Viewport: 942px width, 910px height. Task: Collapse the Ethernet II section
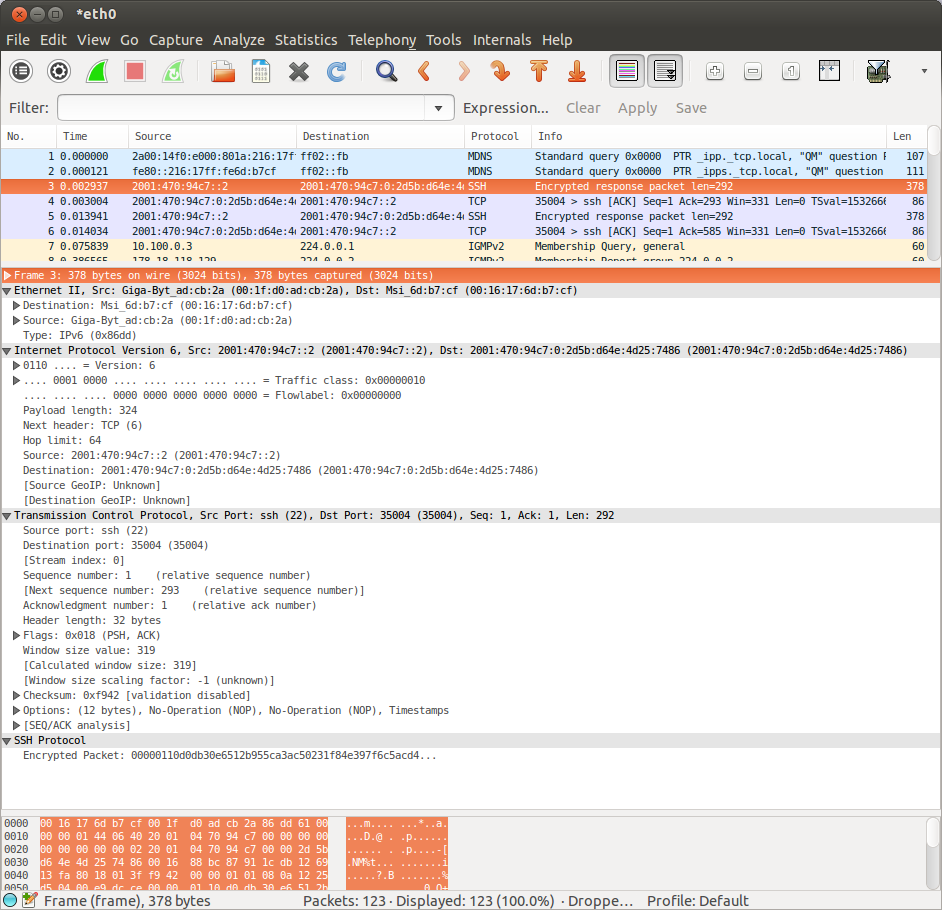coord(8,290)
